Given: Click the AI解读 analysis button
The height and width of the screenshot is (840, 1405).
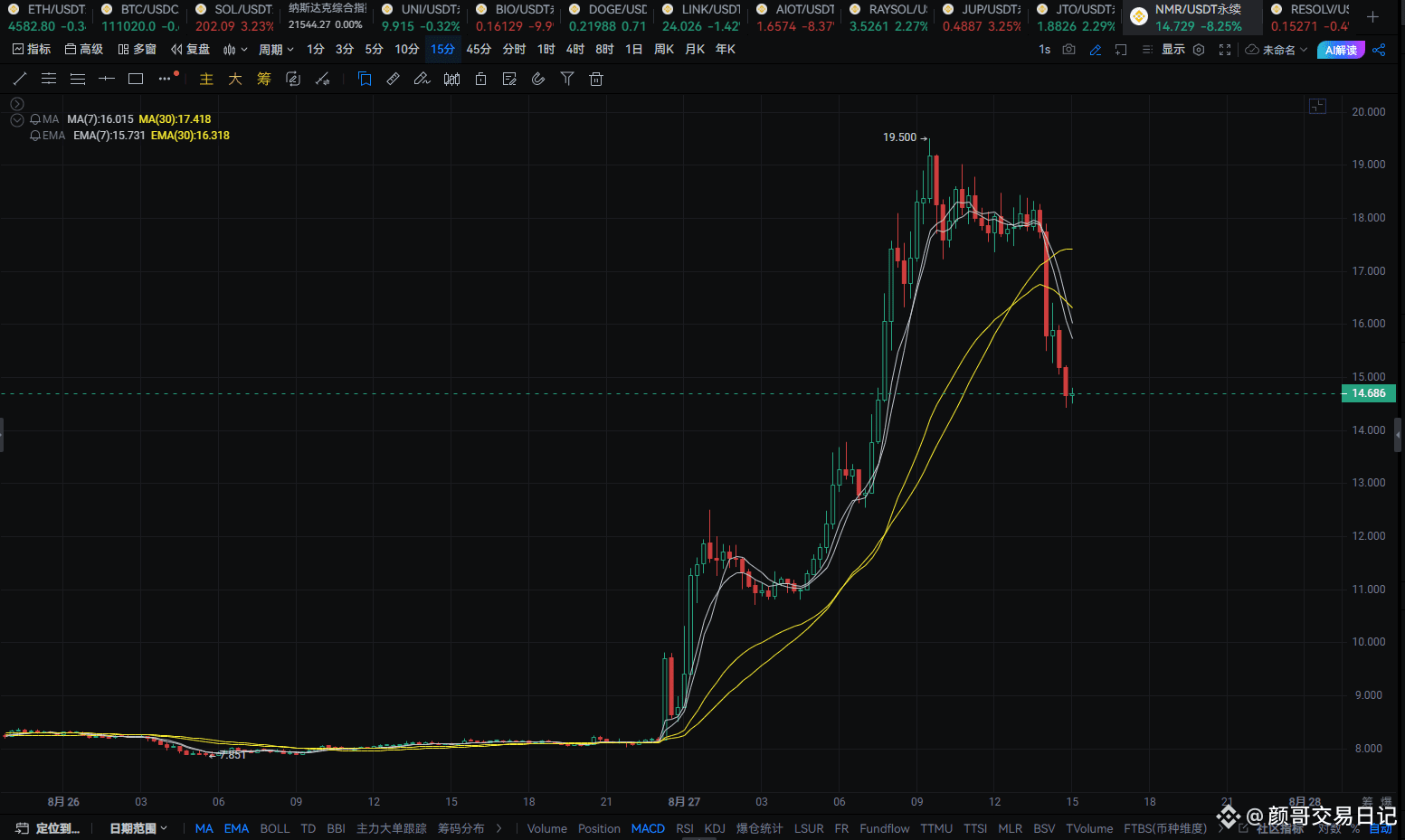Looking at the screenshot, I should point(1340,50).
